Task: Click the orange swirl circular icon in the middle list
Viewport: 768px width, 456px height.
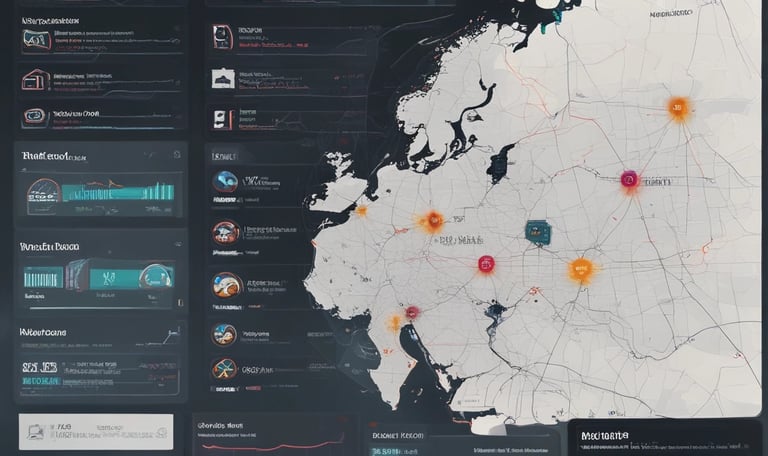Action: [x=227, y=286]
